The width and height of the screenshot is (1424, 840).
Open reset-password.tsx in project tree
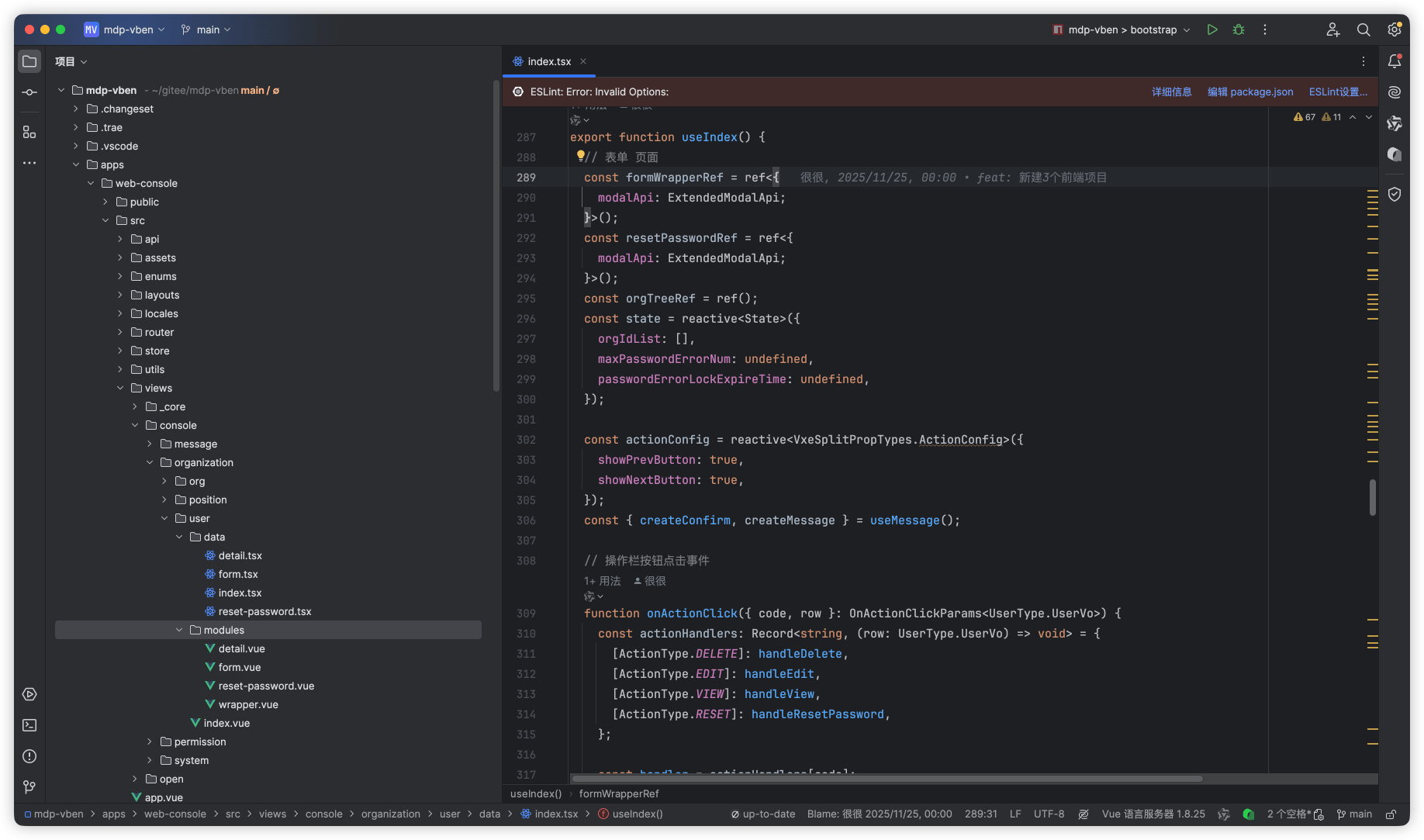pos(264,611)
